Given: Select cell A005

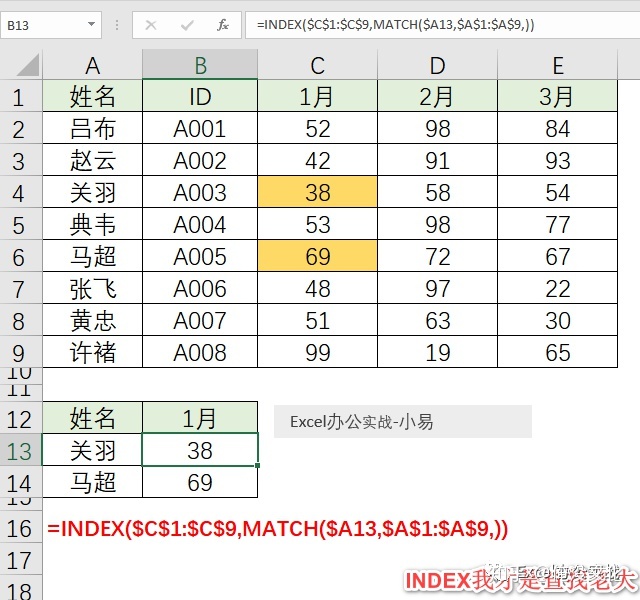Looking at the screenshot, I should [200, 256].
